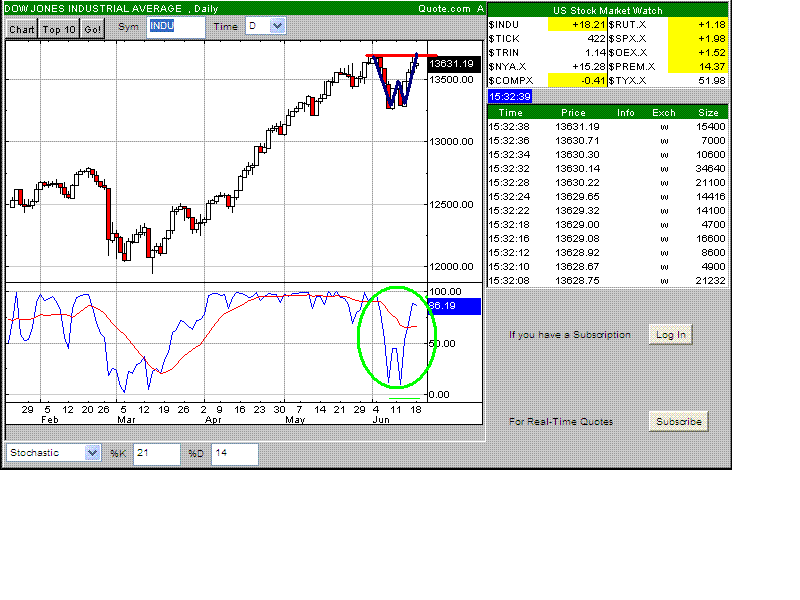Focus the Sym input field containing INDU
Image resolution: width=800 pixels, height=600 pixels.
(x=176, y=27)
